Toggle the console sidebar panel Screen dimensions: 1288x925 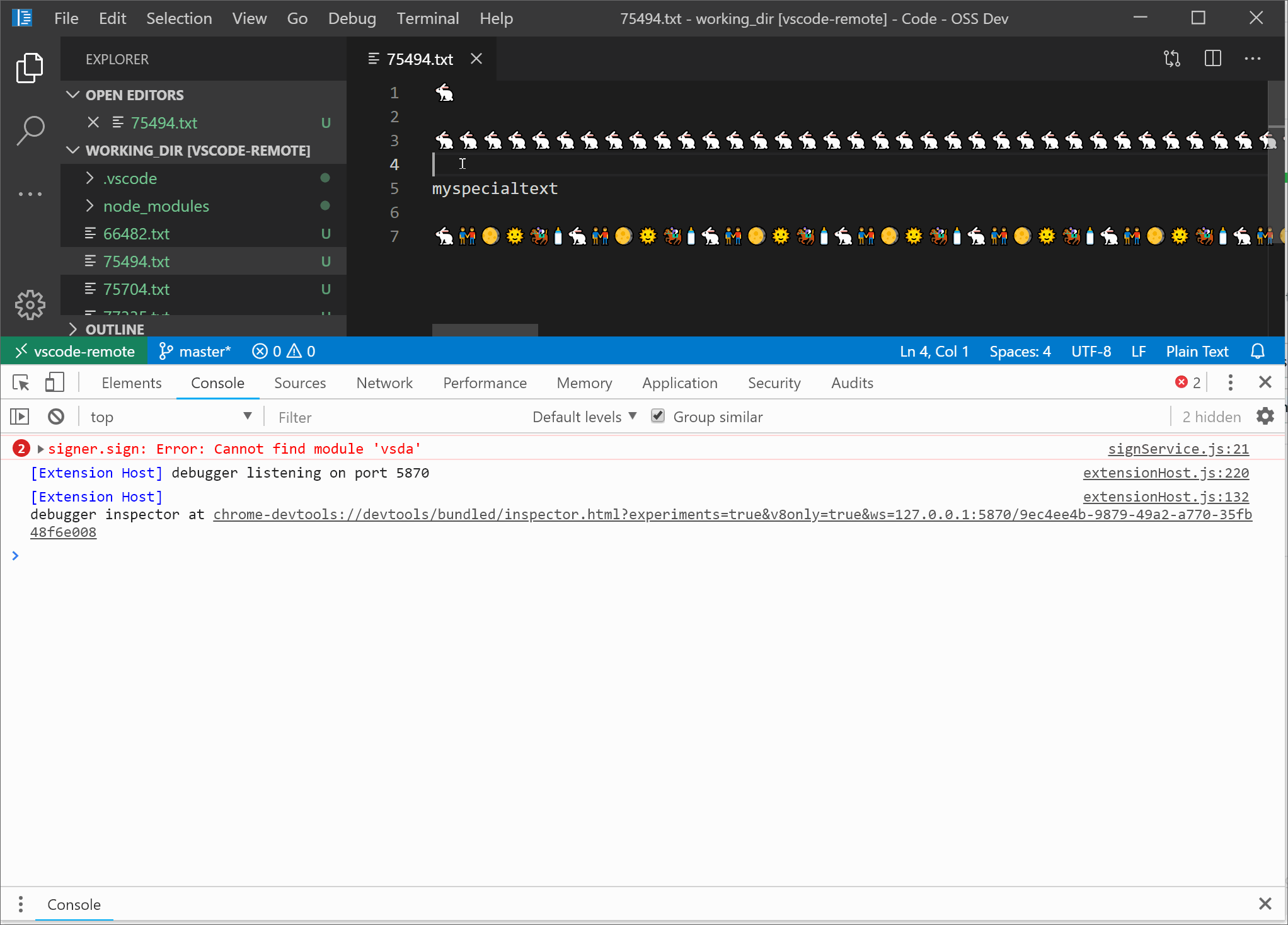pos(20,417)
